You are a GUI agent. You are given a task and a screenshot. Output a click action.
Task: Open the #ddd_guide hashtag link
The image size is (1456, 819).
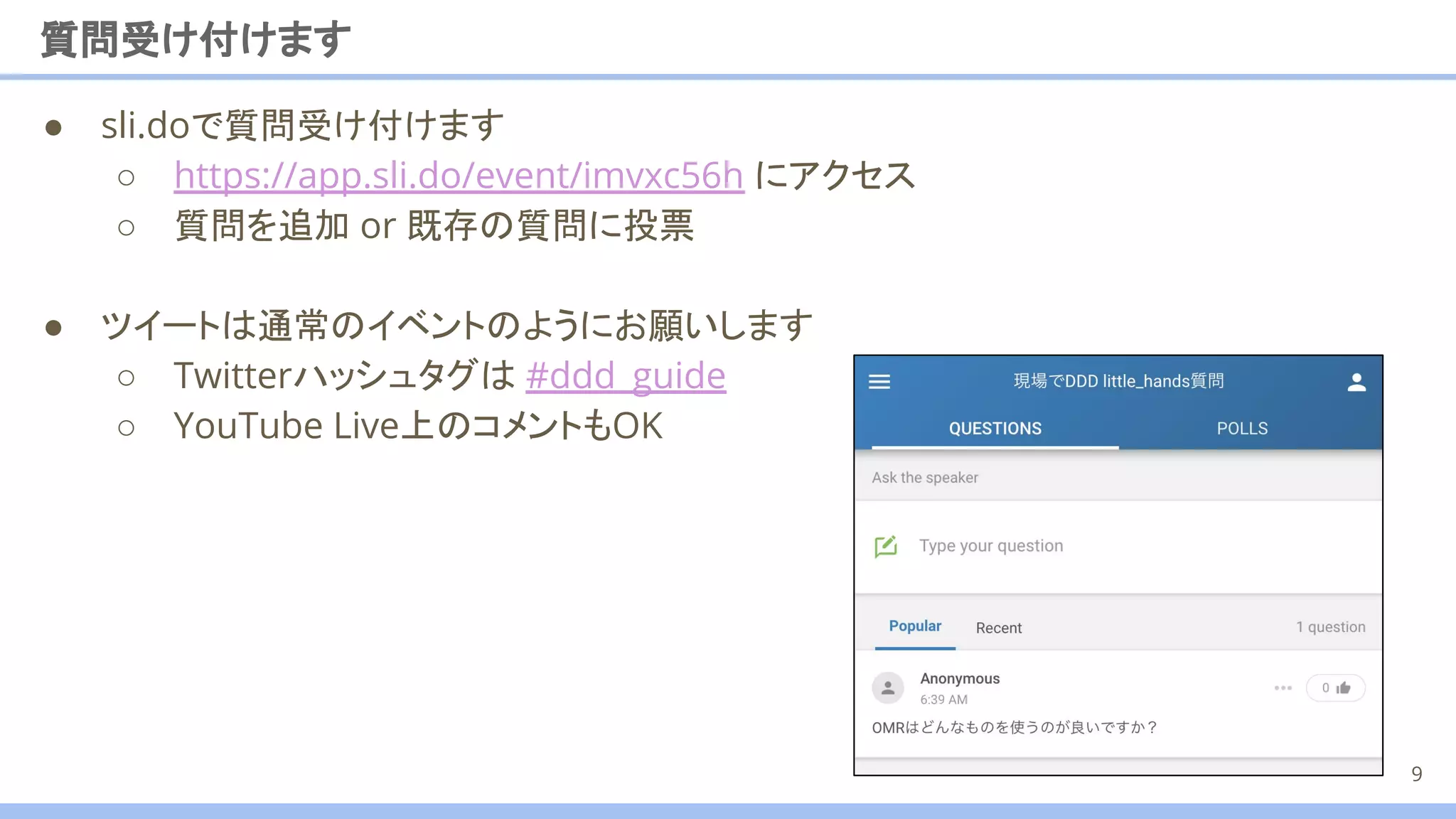(x=626, y=375)
